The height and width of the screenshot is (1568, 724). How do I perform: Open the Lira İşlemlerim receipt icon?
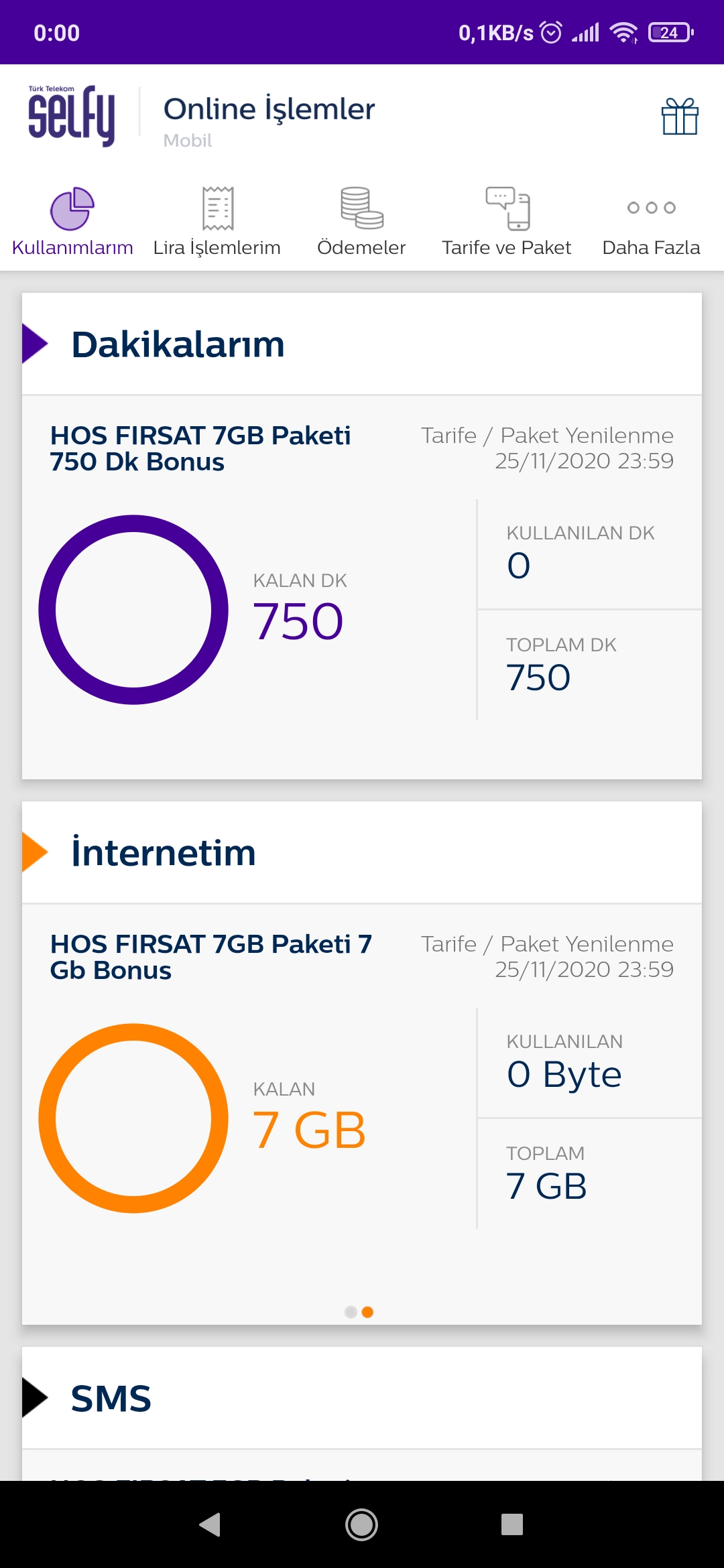[x=217, y=208]
